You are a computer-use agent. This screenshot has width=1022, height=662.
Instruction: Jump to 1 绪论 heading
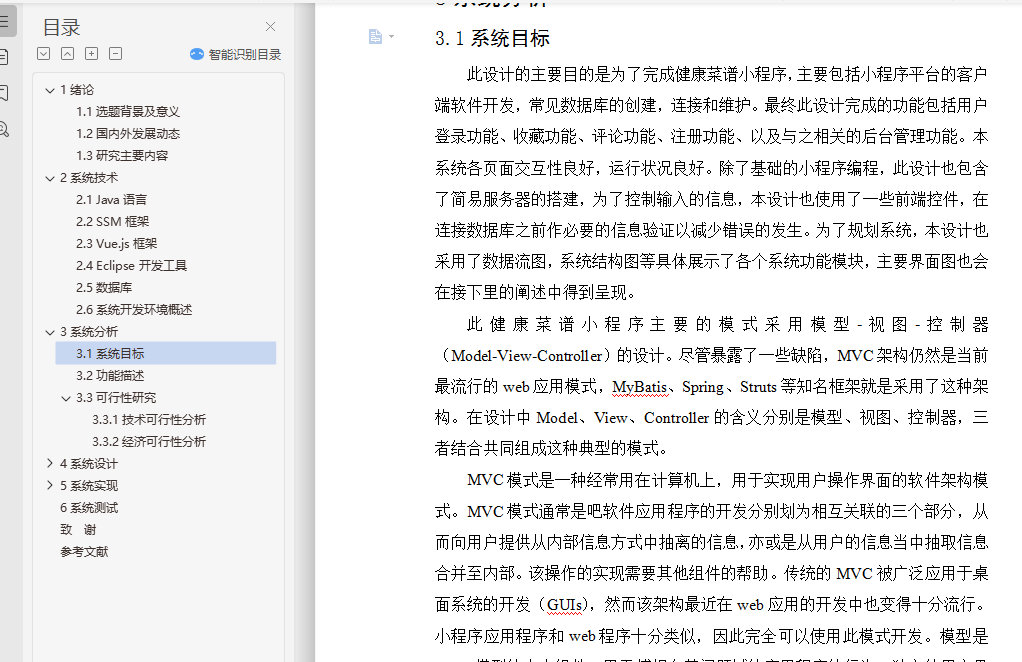pyautogui.click(x=77, y=90)
